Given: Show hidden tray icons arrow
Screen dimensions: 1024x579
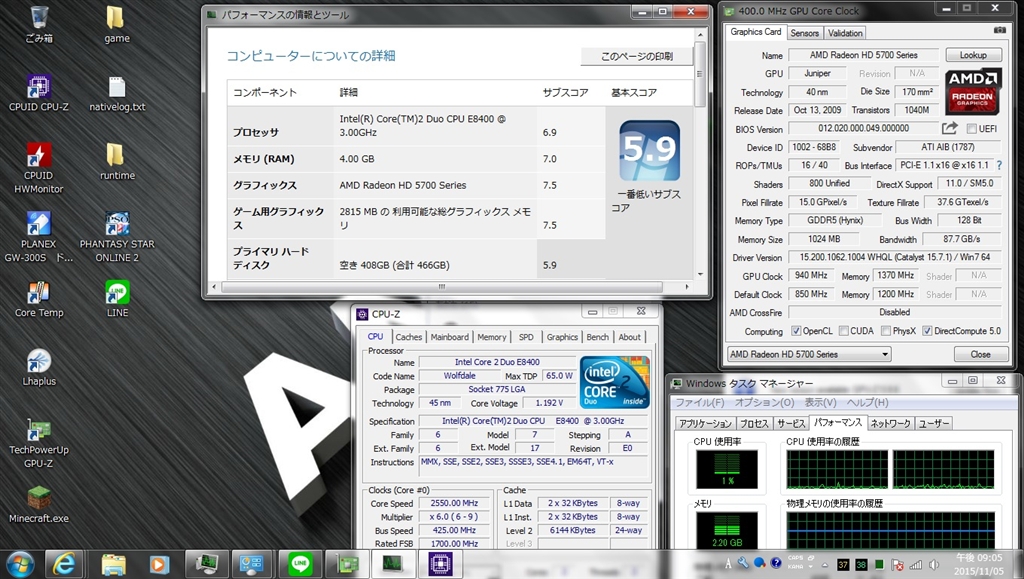Looking at the screenshot, I should click(824, 565).
